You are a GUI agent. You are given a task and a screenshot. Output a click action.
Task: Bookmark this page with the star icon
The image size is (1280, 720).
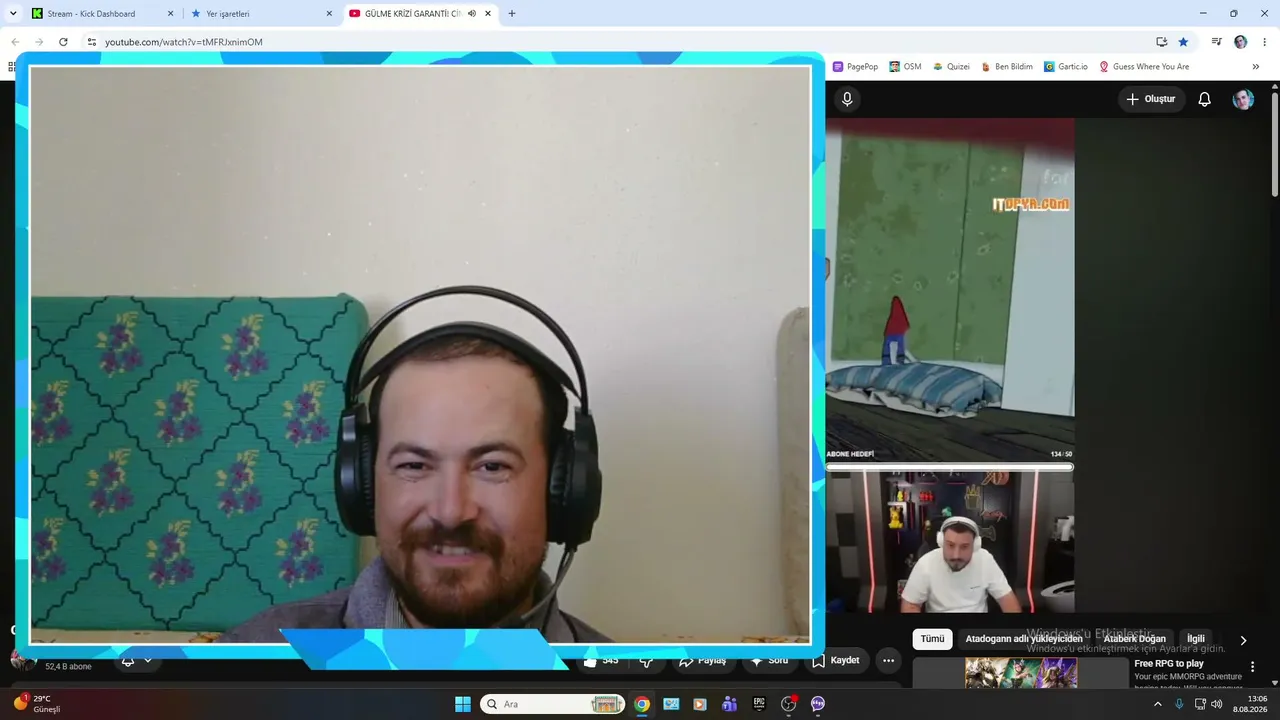[1183, 42]
